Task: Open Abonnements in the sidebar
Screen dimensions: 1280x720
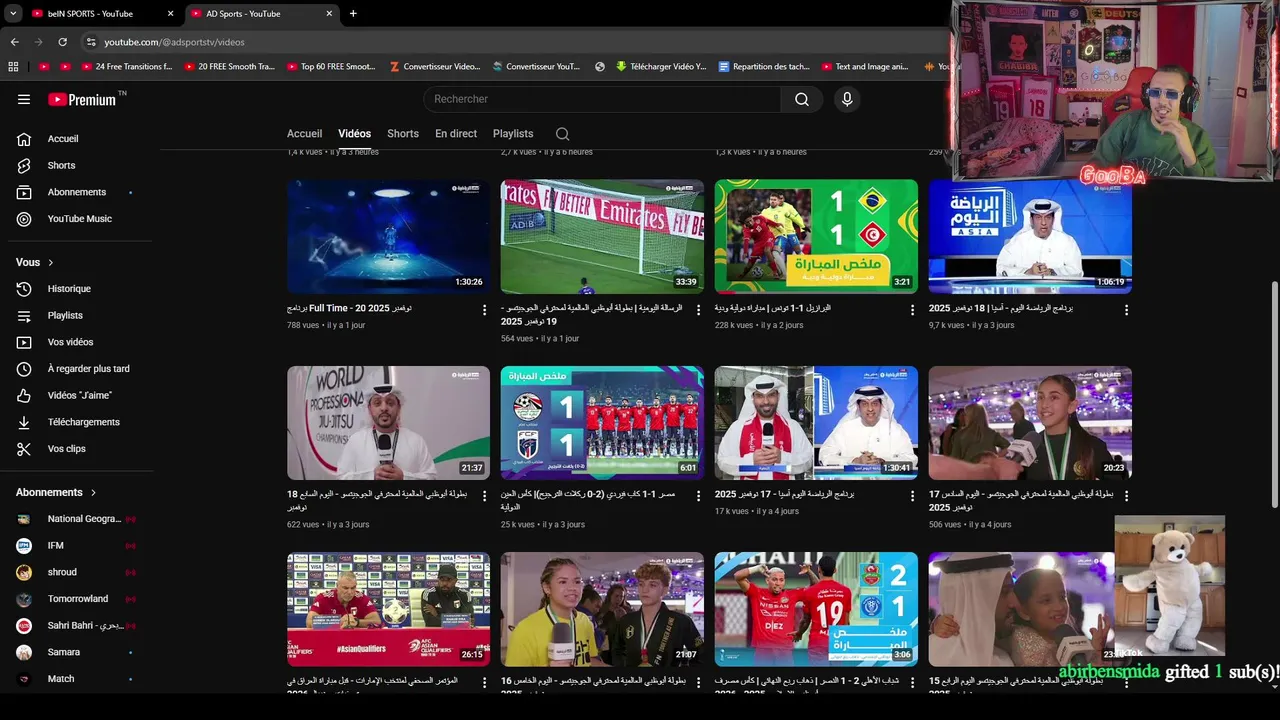Action: pyautogui.click(x=76, y=192)
